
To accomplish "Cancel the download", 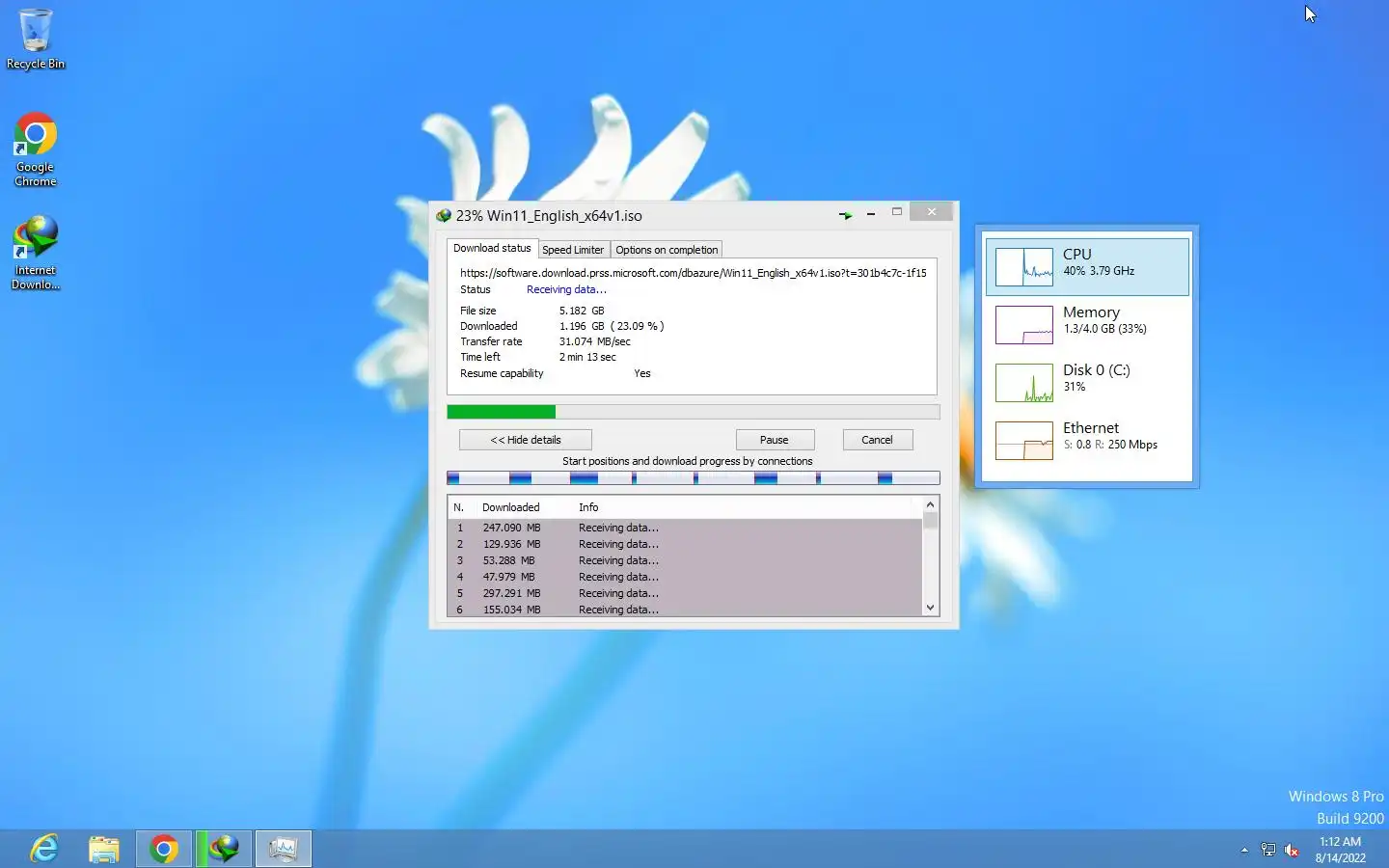I will [x=877, y=440].
